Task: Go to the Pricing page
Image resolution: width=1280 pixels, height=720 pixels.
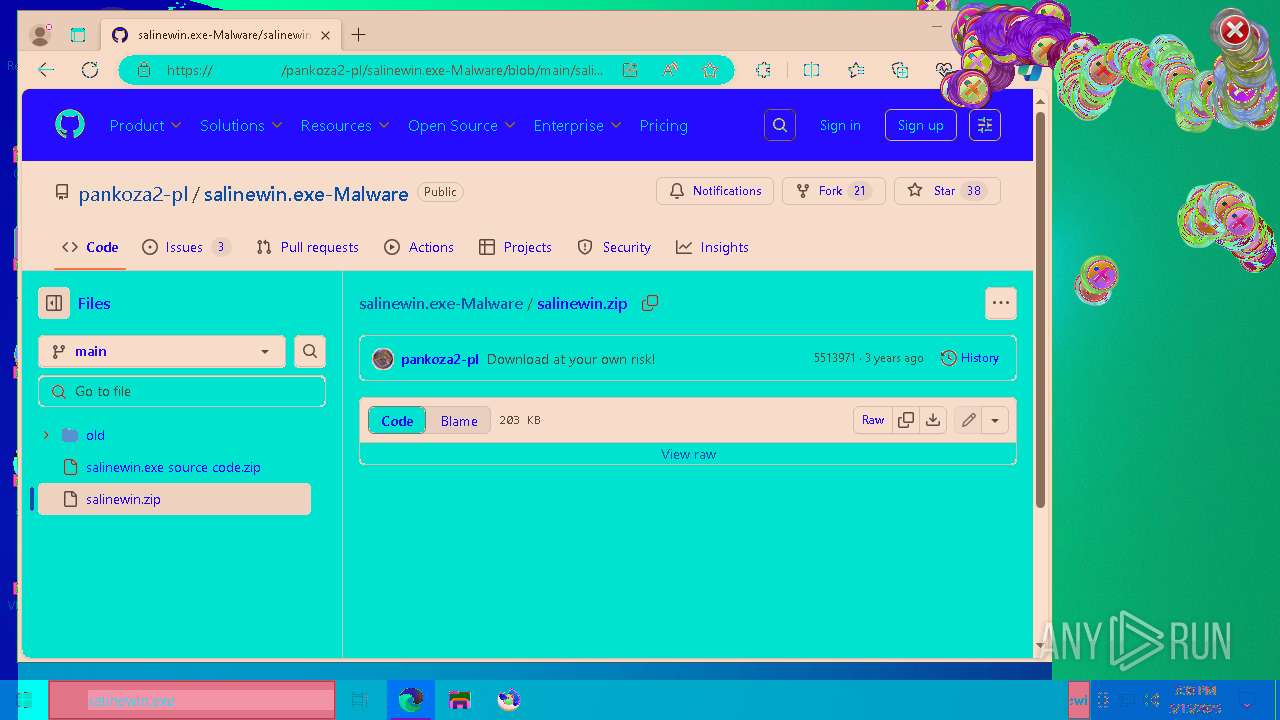Action: tap(663, 125)
